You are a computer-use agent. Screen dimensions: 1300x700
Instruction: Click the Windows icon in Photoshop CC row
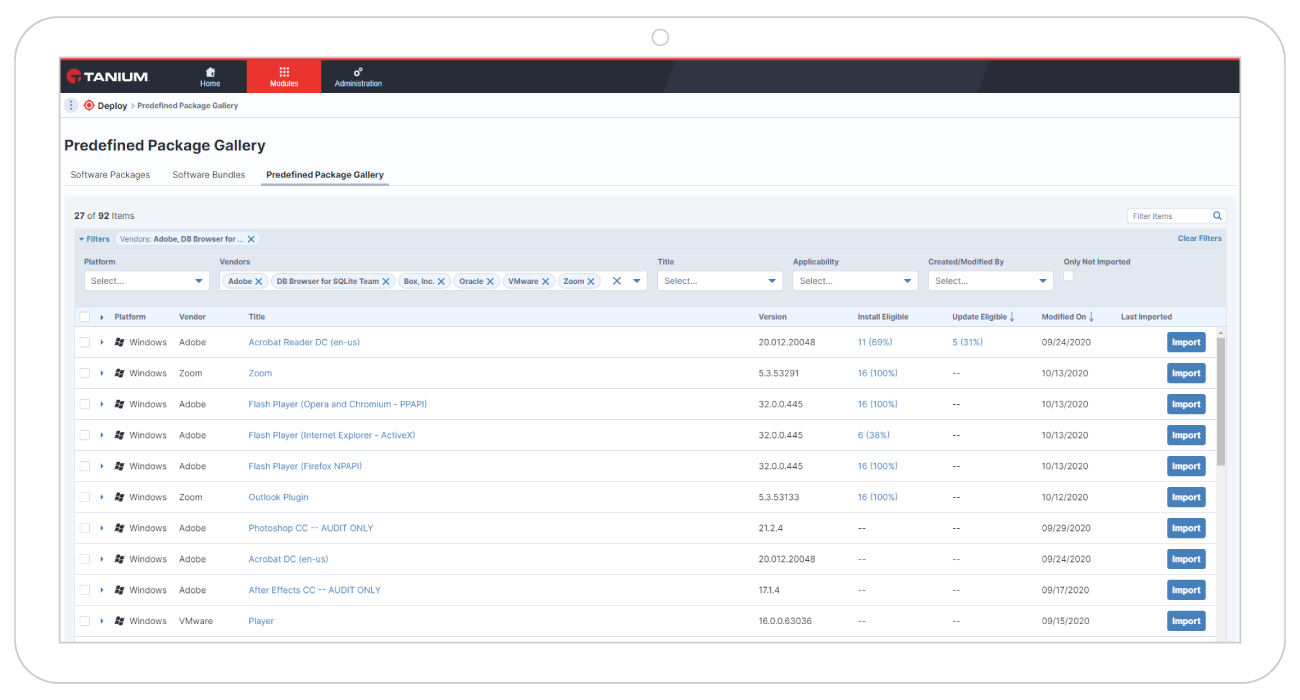point(119,528)
